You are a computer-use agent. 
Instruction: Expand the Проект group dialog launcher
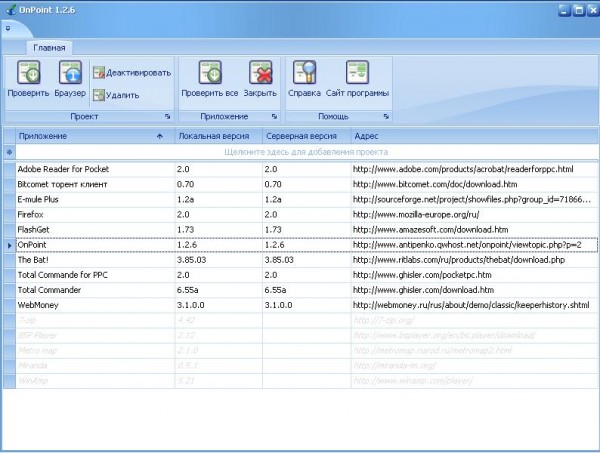tap(167, 117)
